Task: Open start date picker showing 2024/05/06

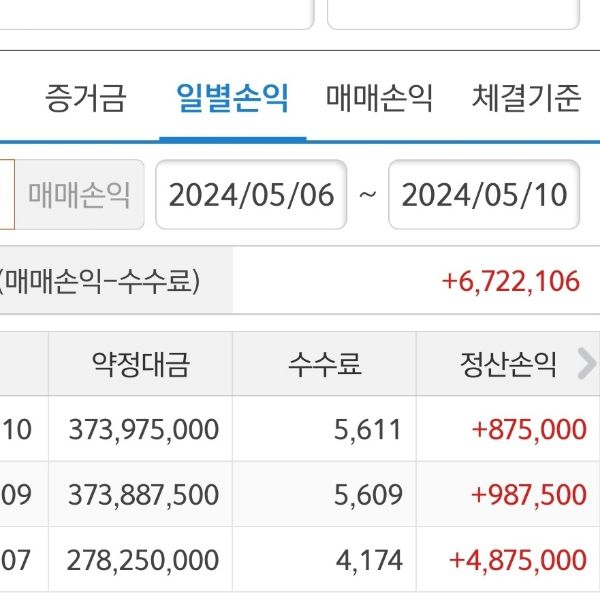Action: [251, 194]
